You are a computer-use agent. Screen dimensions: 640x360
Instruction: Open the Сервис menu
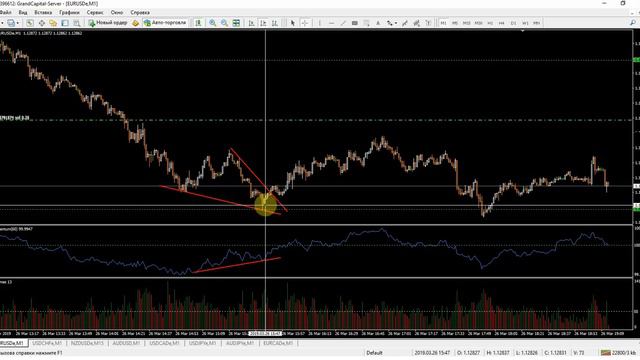[95, 12]
